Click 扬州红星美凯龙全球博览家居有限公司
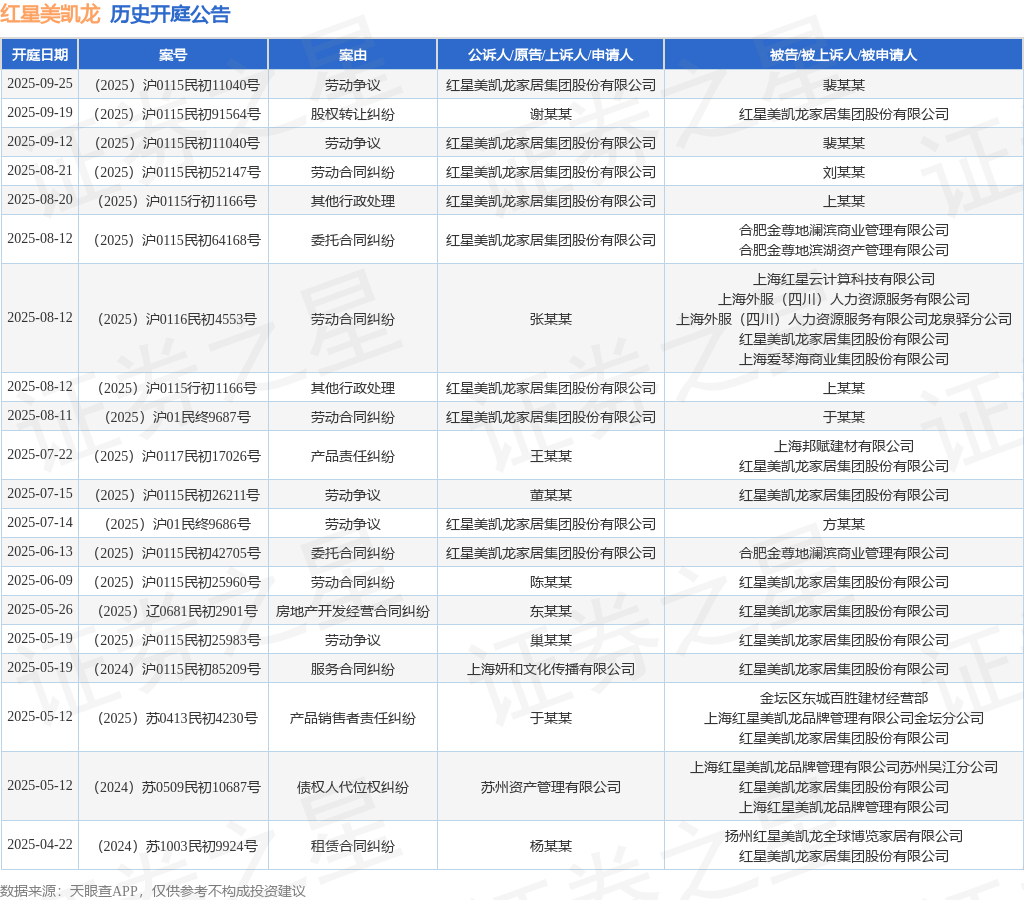 [843, 837]
